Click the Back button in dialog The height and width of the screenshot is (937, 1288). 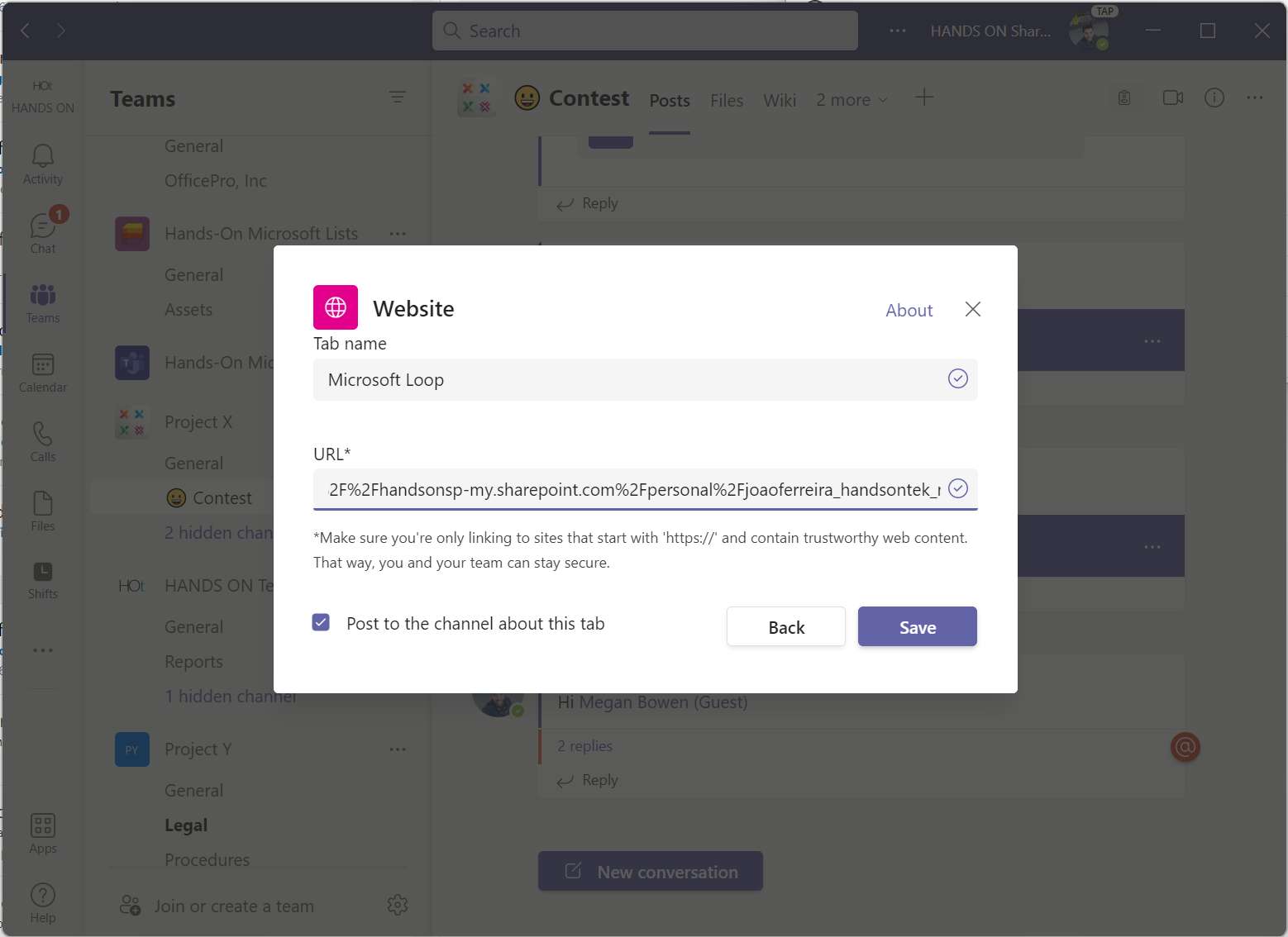(785, 627)
